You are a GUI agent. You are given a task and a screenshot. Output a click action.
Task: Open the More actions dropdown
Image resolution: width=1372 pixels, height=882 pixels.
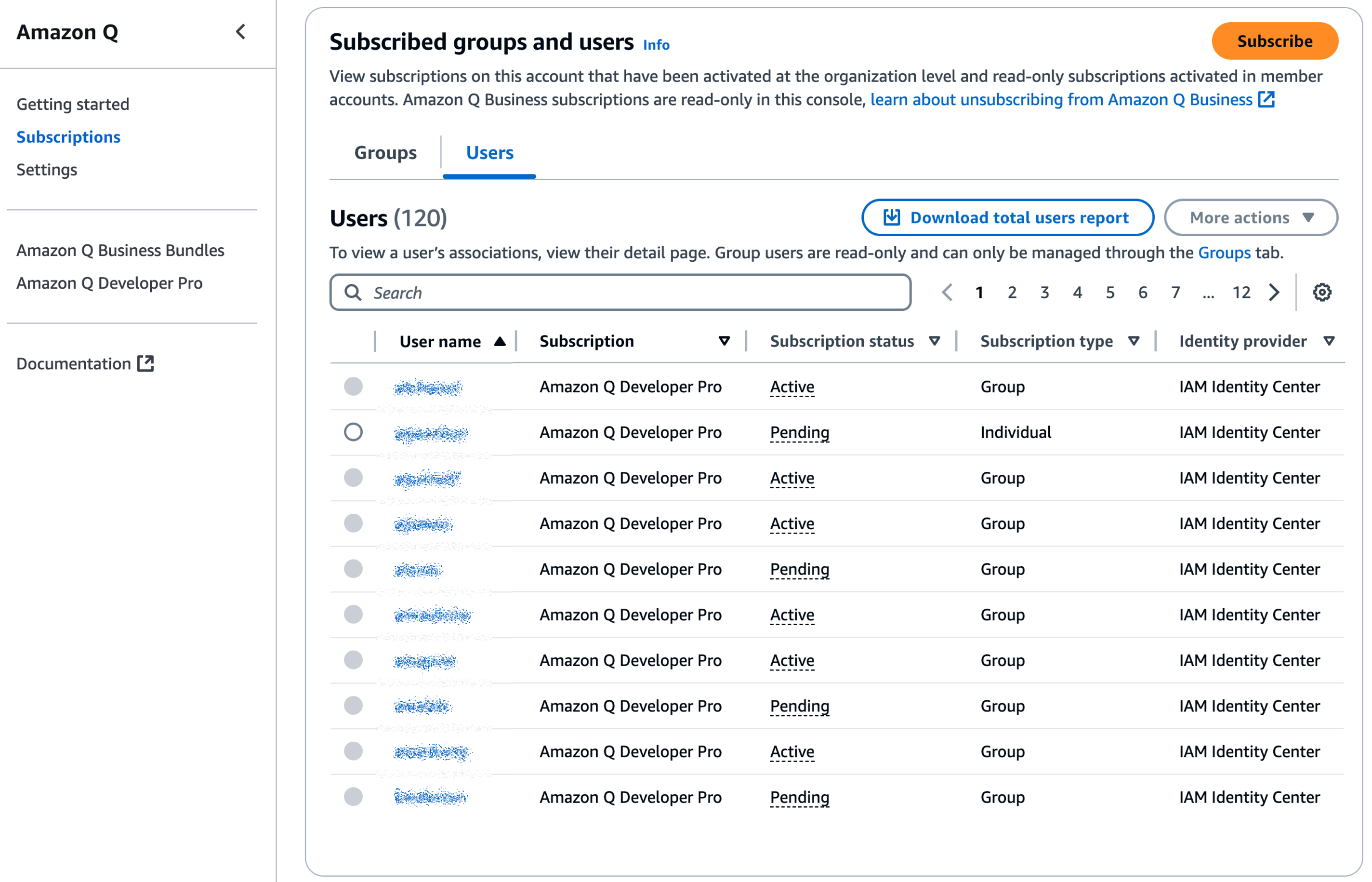coord(1250,217)
